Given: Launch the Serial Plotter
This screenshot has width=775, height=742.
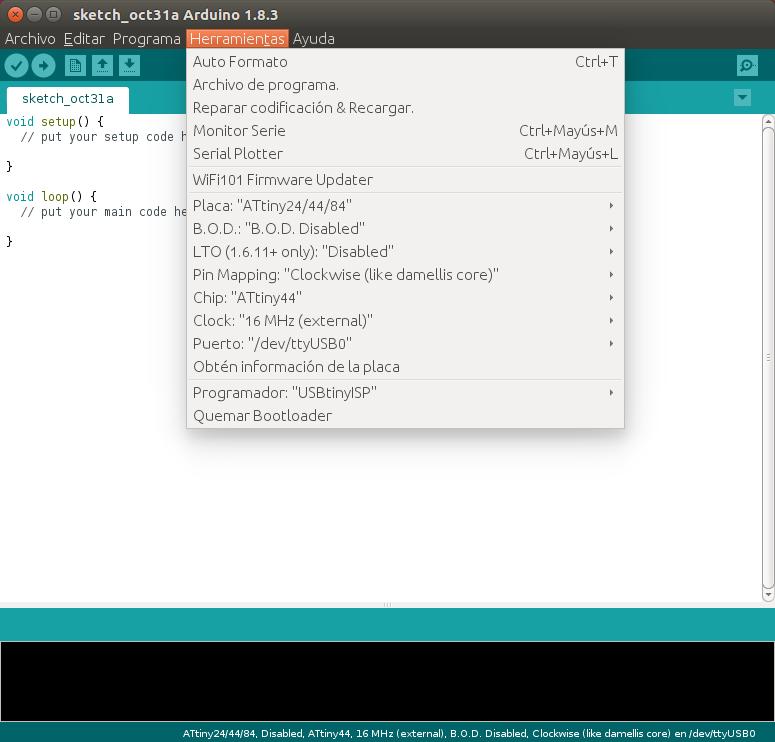Looking at the screenshot, I should pos(405,154).
